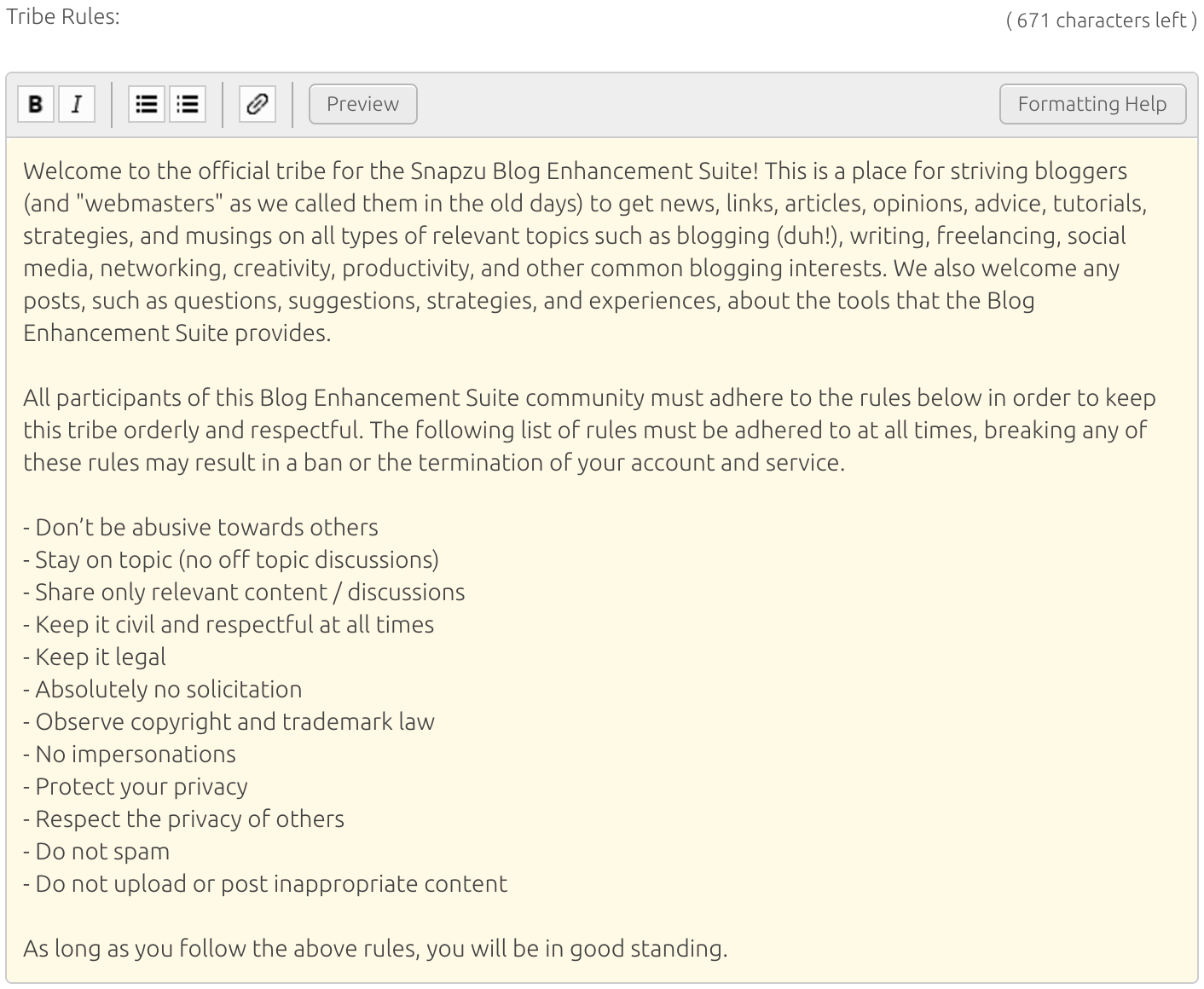This screenshot has height=989, width=1204.
Task: Click the line 'Keep it legal'
Action: 95,656
